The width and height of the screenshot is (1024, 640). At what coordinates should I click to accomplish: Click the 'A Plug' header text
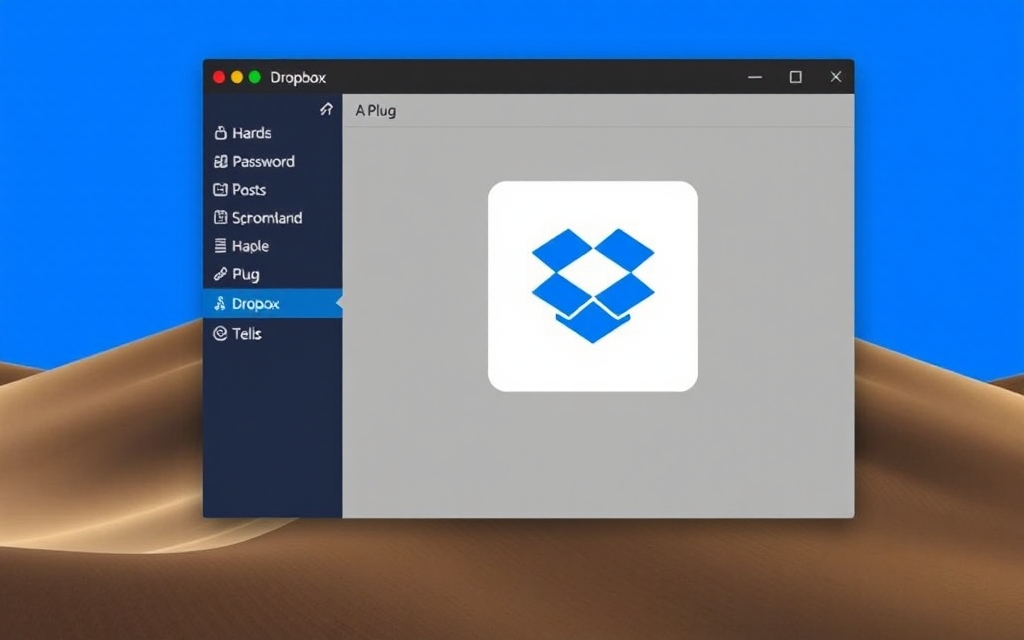[x=376, y=110]
